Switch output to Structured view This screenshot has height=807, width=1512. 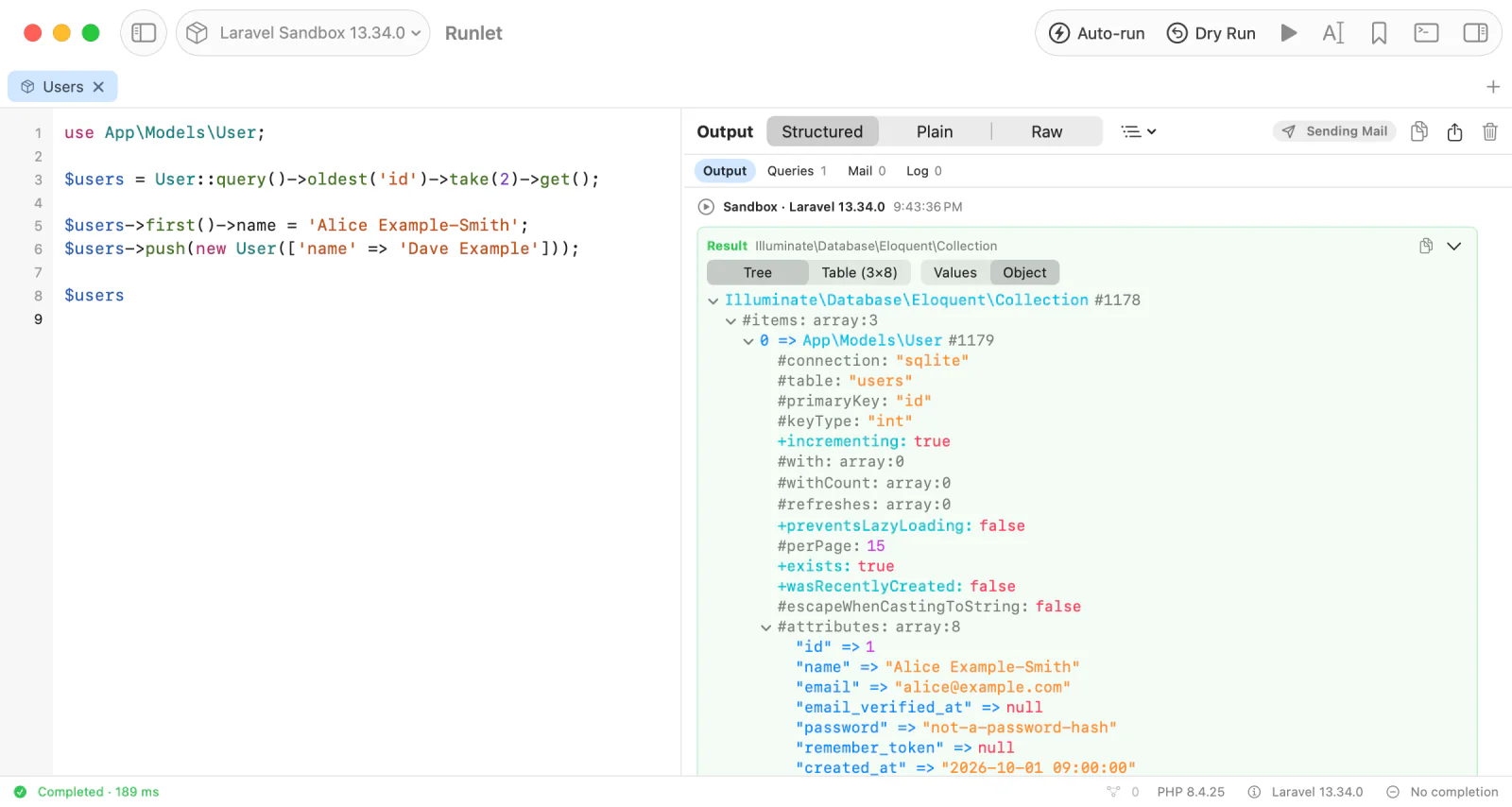tap(822, 131)
